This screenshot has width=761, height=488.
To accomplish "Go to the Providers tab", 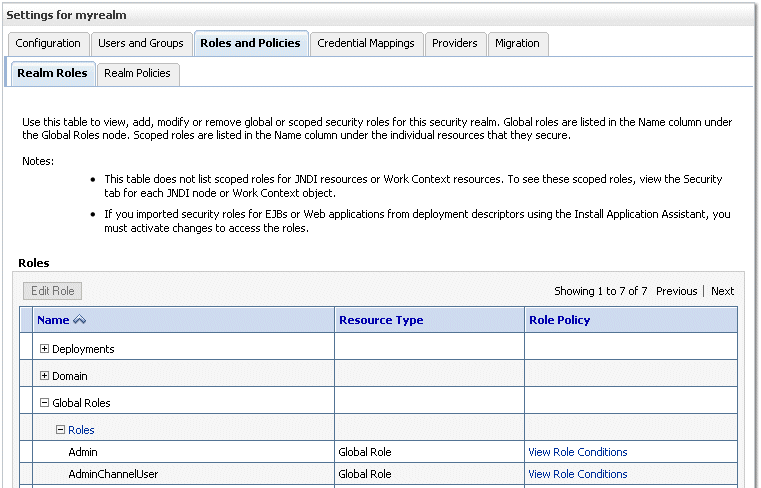I will pyautogui.click(x=455, y=44).
